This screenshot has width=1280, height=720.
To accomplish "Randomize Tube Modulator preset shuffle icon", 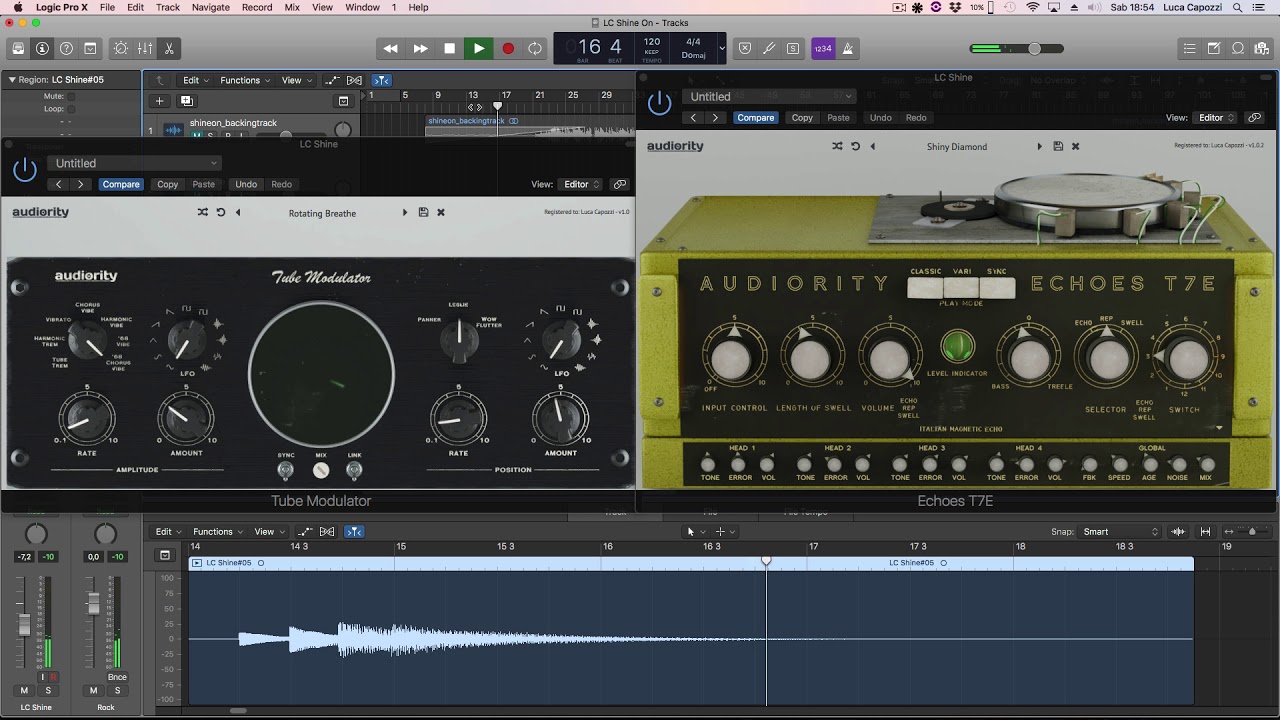I will point(203,212).
